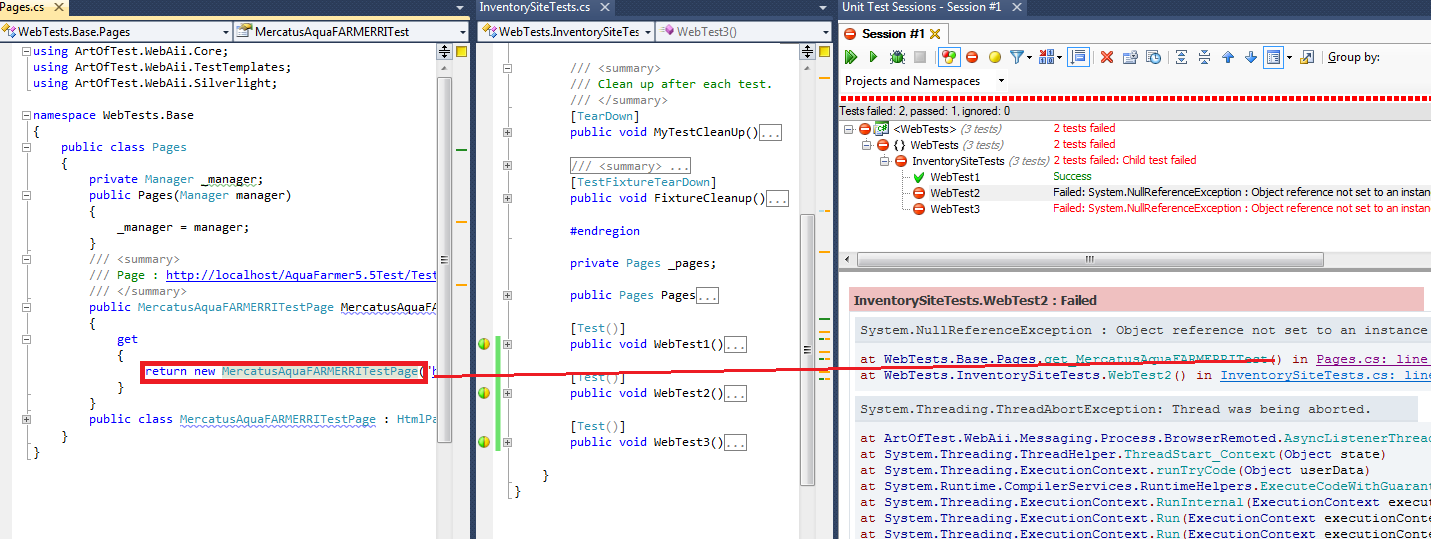Screen dimensions: 1431x539
Task: Expand collapsed WebTest2 method body
Action: click(507, 393)
